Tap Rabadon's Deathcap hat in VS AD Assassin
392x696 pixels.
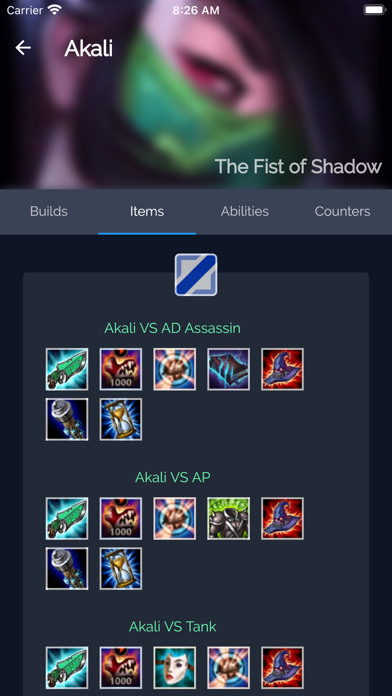tap(282, 369)
